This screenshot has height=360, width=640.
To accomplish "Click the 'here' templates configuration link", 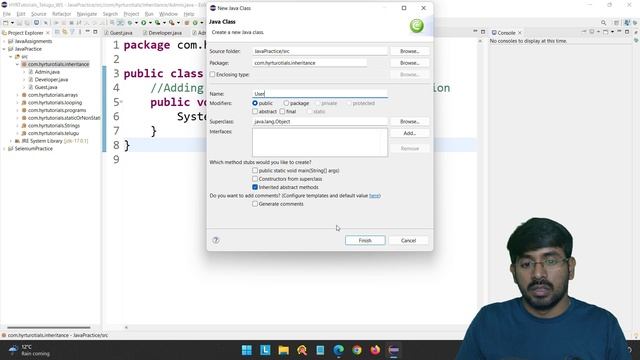I will (374, 196).
